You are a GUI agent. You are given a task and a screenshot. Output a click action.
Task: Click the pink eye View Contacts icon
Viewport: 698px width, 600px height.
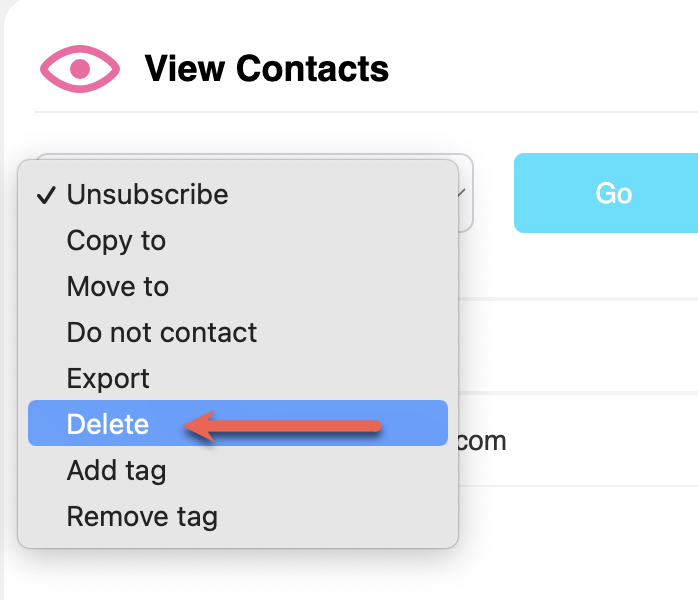point(80,69)
